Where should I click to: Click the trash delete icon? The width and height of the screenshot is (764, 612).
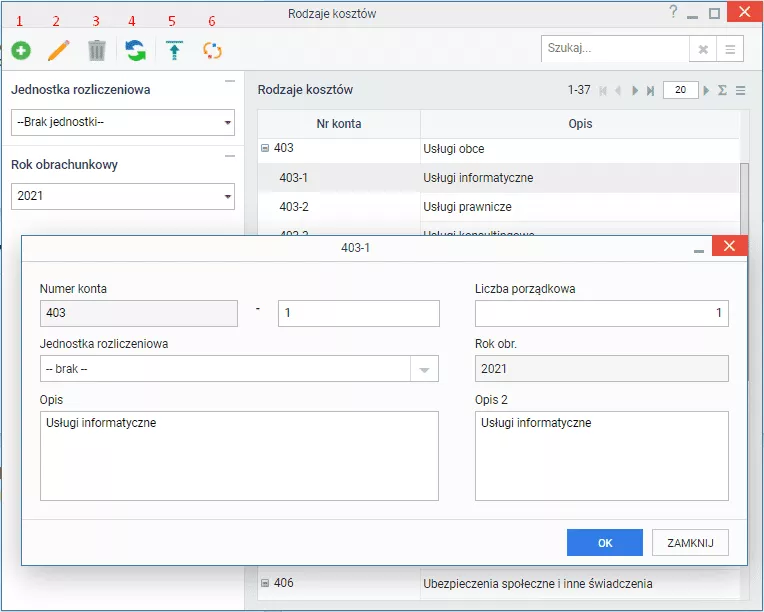point(96,50)
